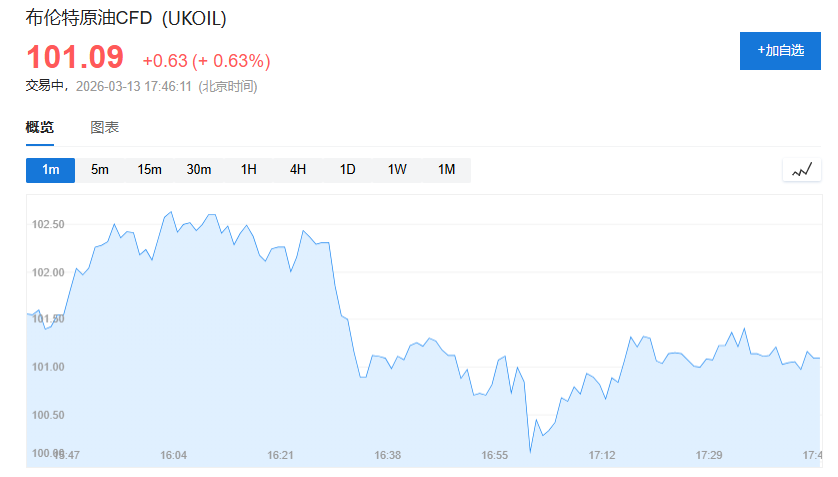Click the 17:12 time axis marker
838x477 pixels.
coord(602,455)
